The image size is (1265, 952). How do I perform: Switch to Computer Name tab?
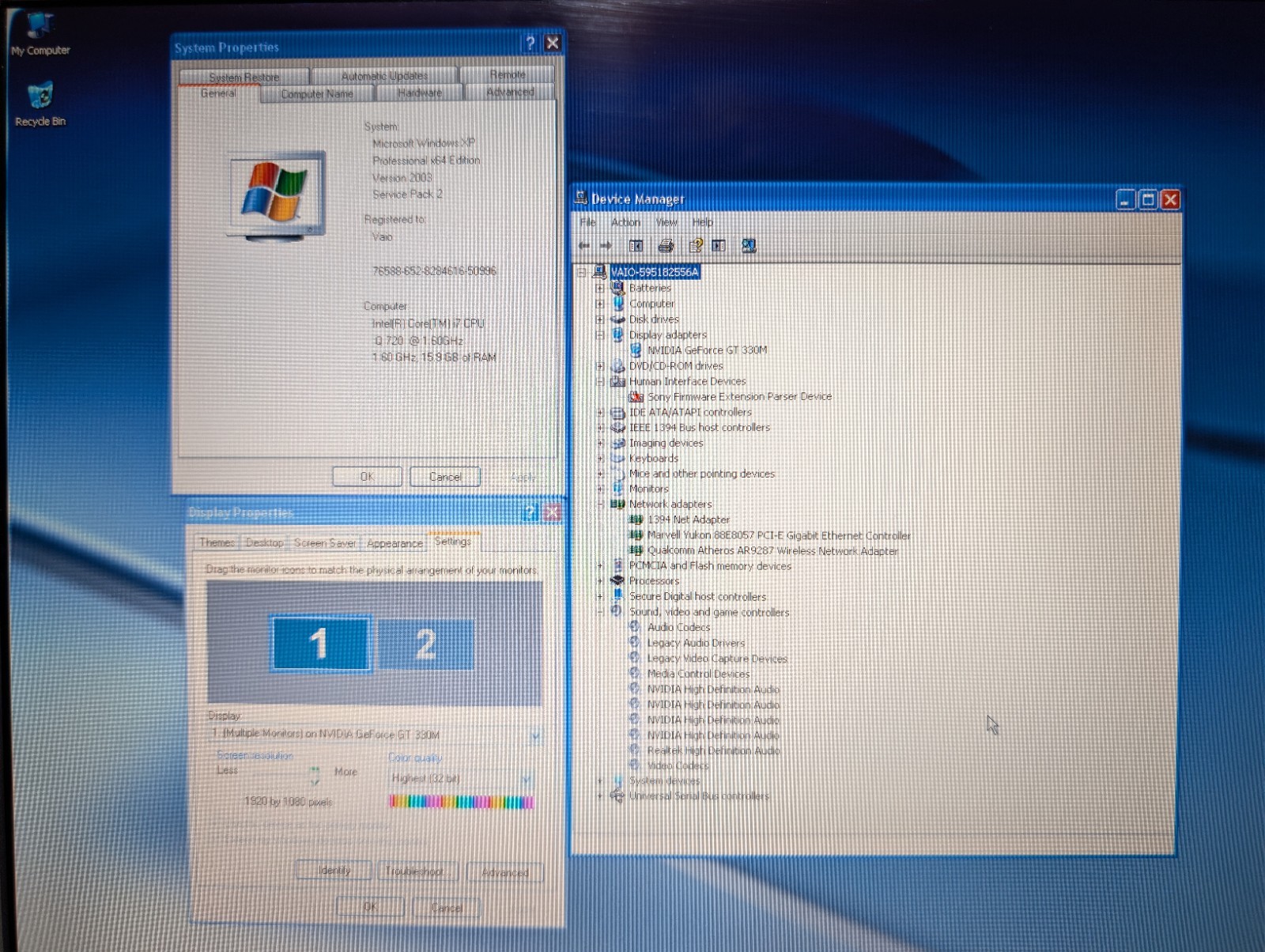tap(317, 93)
